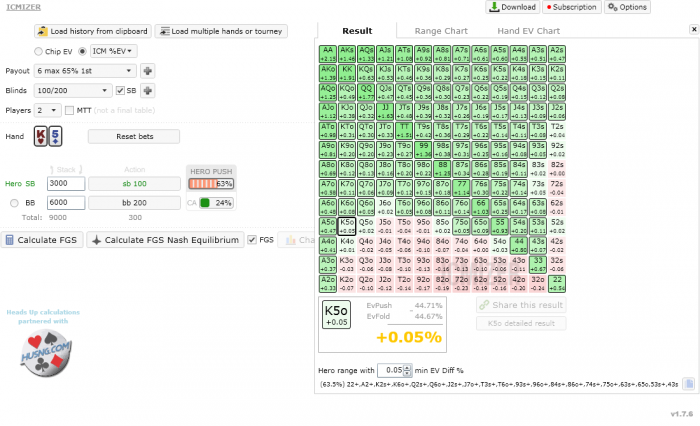Image resolution: width=700 pixels, height=426 pixels.
Task: Click Calculate FGS Nash Equilibrium
Action: pos(165,240)
